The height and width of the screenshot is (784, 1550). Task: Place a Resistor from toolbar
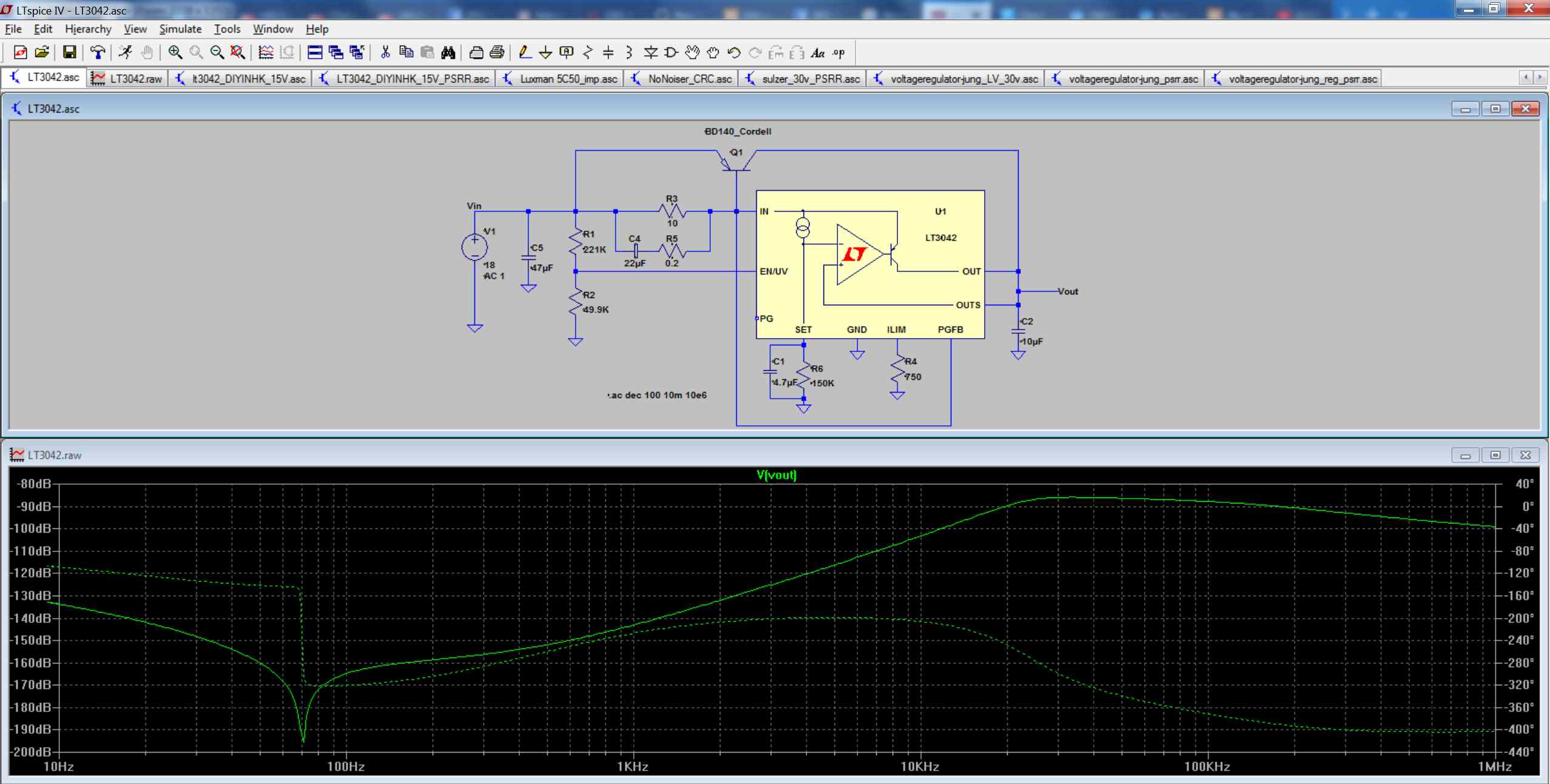point(588,53)
